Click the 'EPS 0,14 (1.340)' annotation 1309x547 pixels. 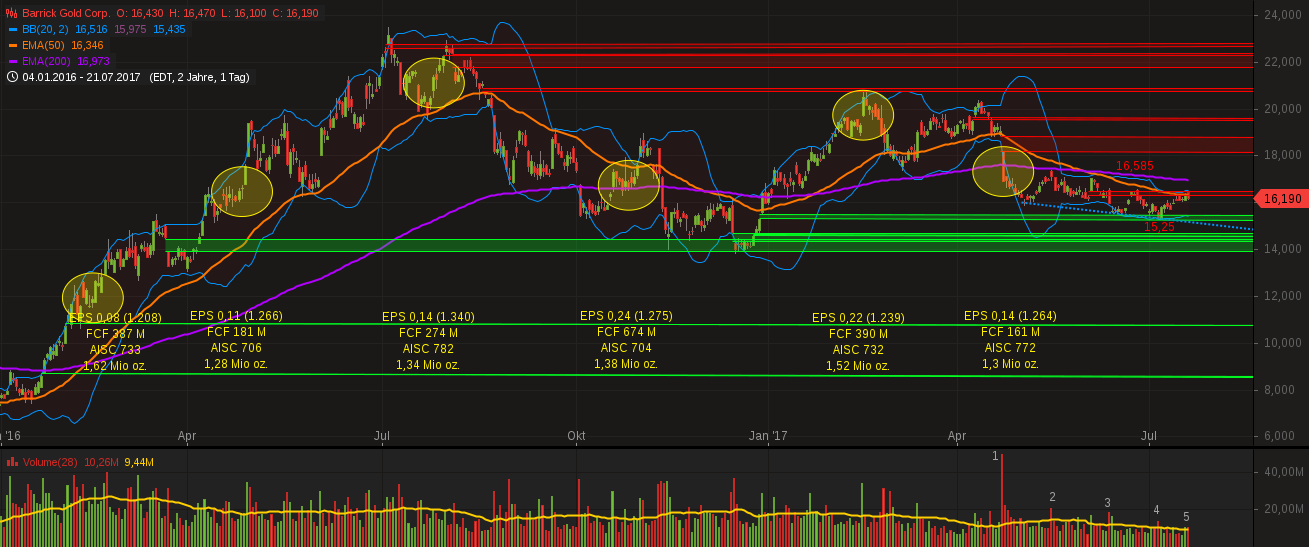click(428, 317)
